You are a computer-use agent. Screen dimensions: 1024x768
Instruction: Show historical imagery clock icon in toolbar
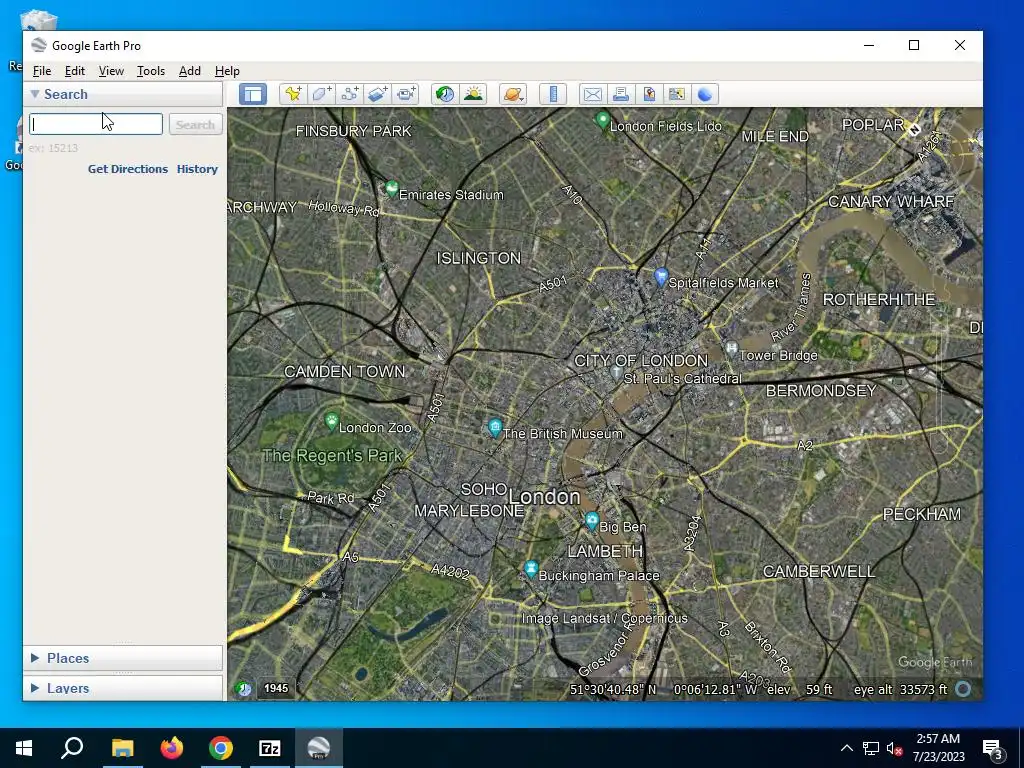tap(445, 94)
